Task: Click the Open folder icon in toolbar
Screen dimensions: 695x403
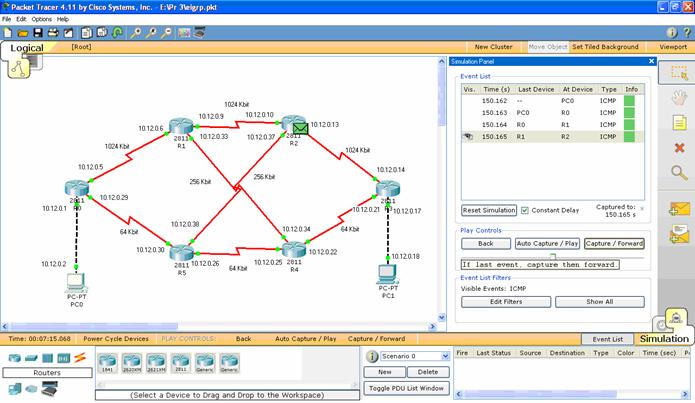Action: (x=22, y=32)
